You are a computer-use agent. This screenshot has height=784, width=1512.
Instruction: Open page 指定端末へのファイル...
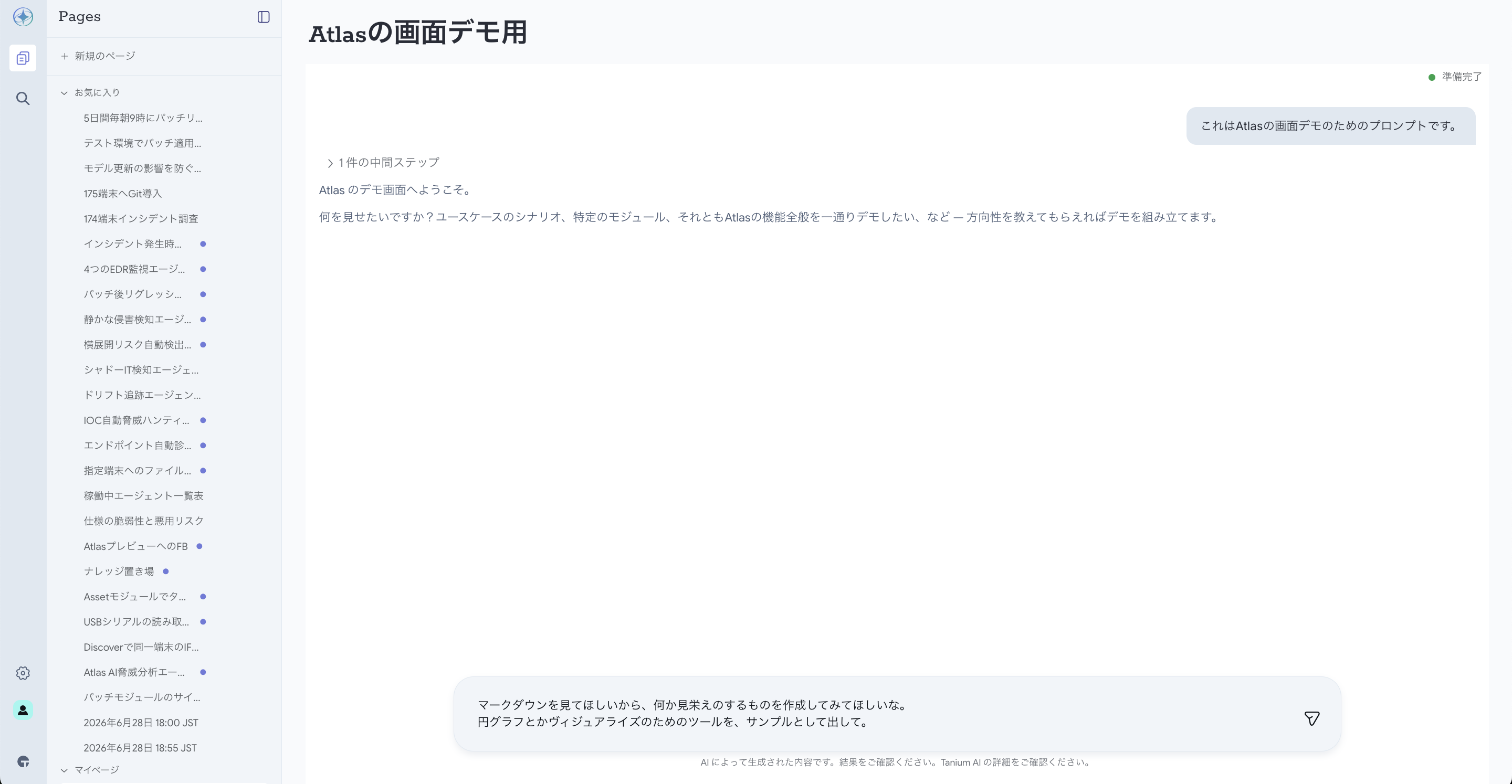pyautogui.click(x=138, y=471)
